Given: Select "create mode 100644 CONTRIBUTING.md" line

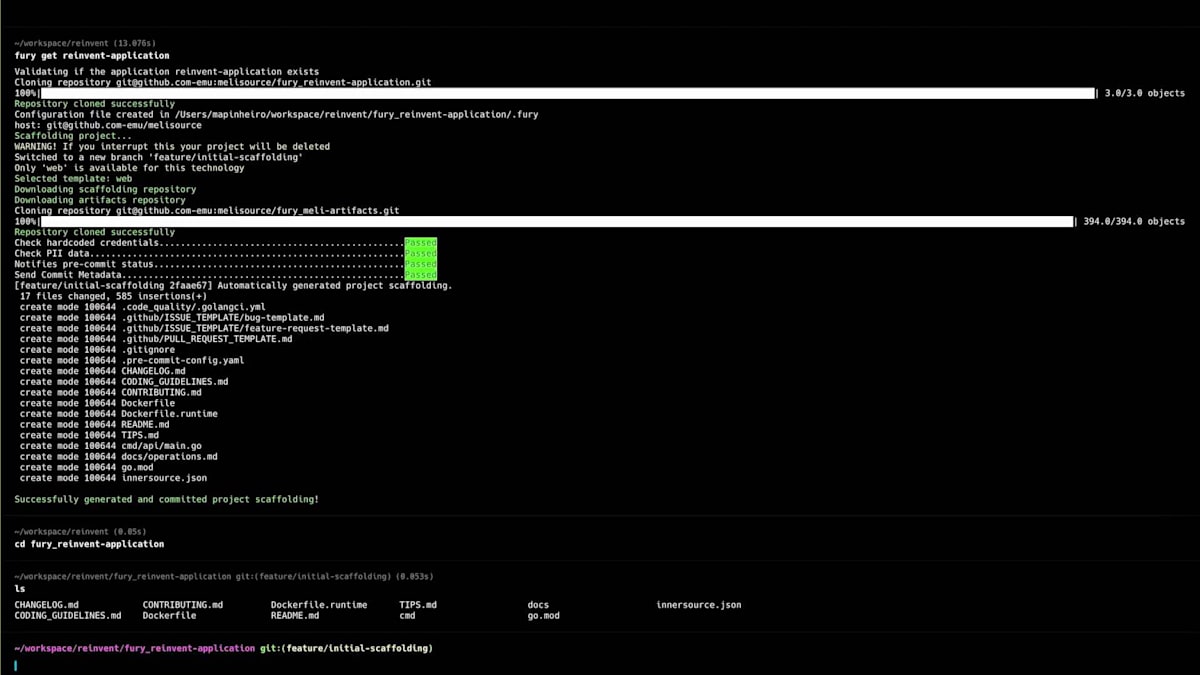Looking at the screenshot, I should click(x=110, y=392).
